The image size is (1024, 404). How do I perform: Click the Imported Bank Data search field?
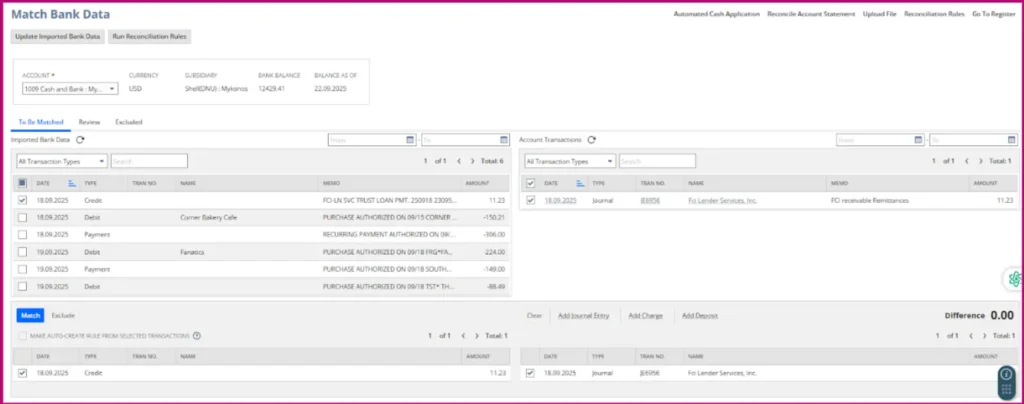point(148,161)
